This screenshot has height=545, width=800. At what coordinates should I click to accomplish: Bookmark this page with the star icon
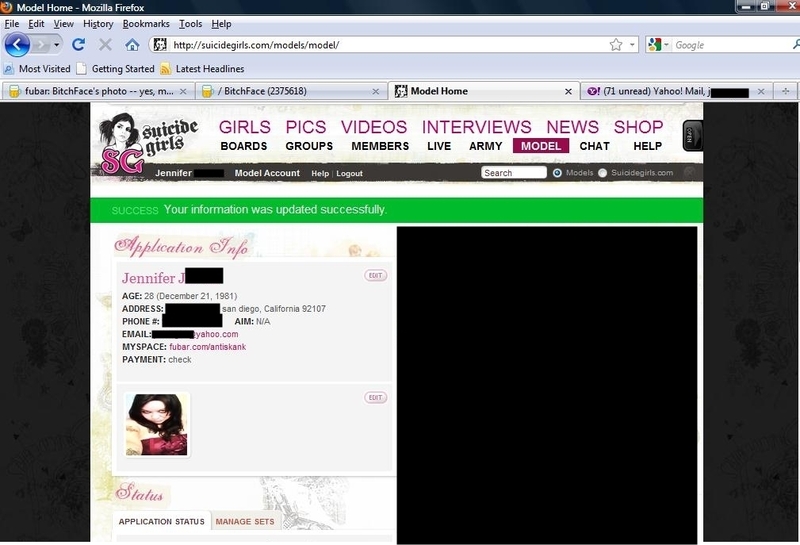[x=616, y=45]
